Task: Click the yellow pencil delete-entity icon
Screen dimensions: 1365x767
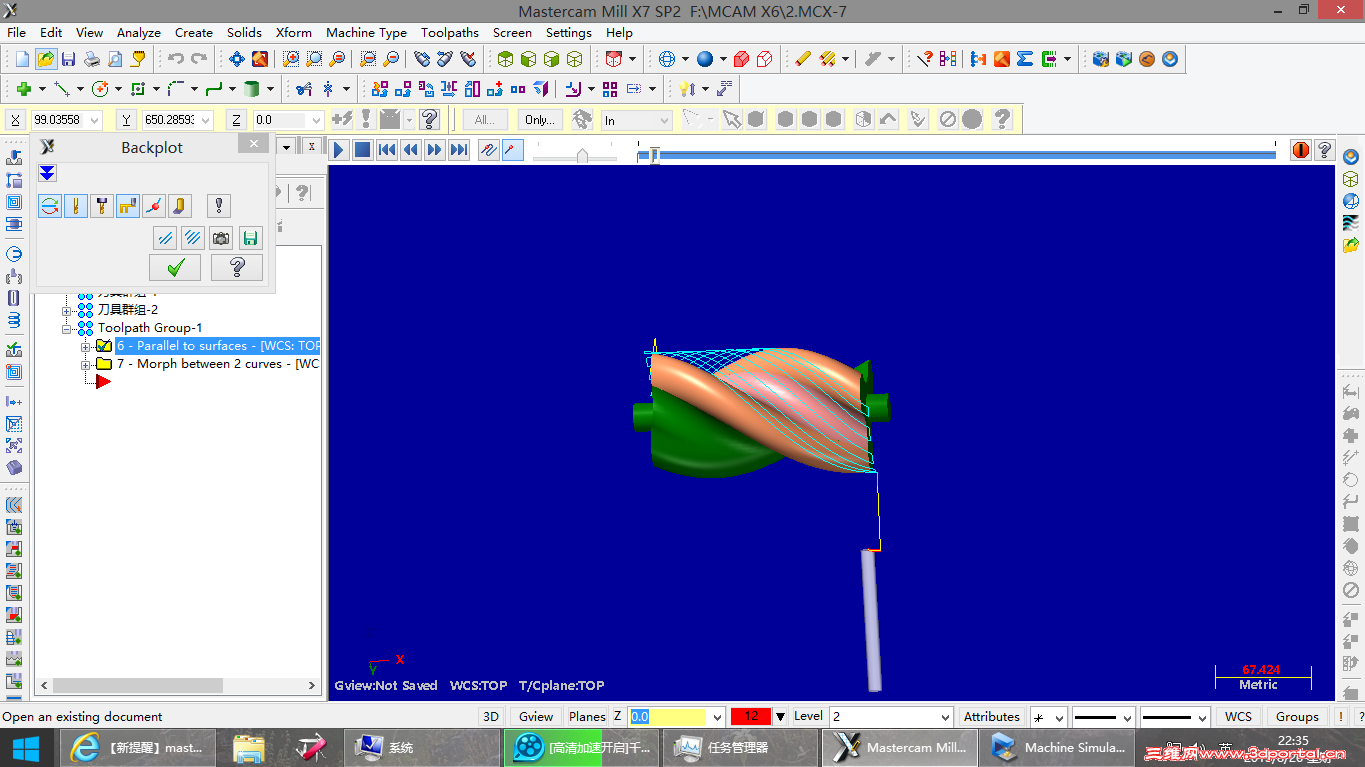Action: [x=803, y=59]
